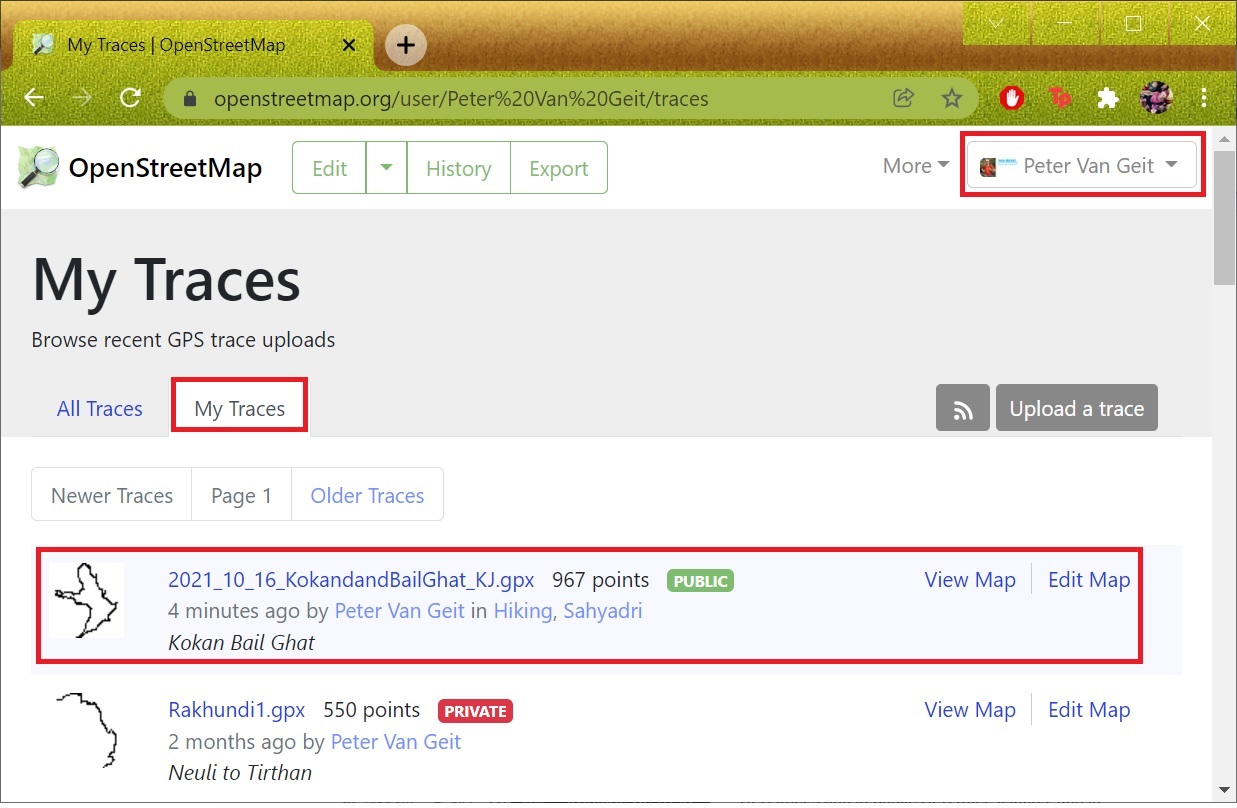The image size is (1237, 808).
Task: Open the Peter Van Geit user menu
Action: (1081, 166)
